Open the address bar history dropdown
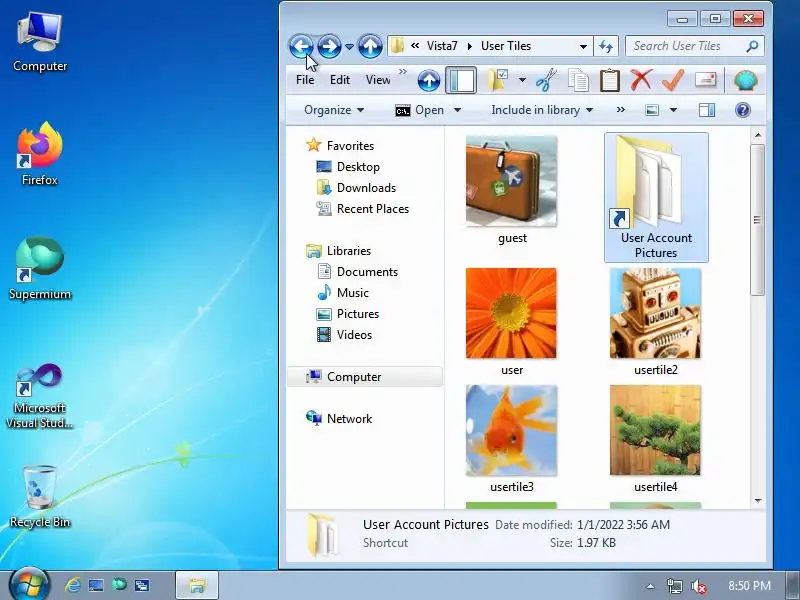 point(583,46)
